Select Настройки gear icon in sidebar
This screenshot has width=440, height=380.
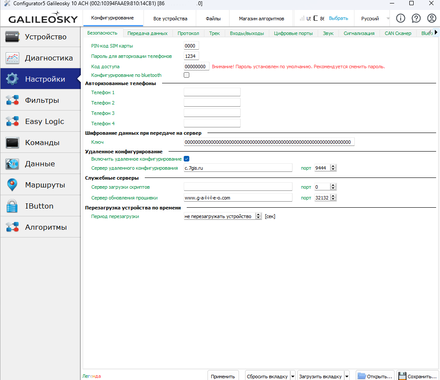coord(12,79)
